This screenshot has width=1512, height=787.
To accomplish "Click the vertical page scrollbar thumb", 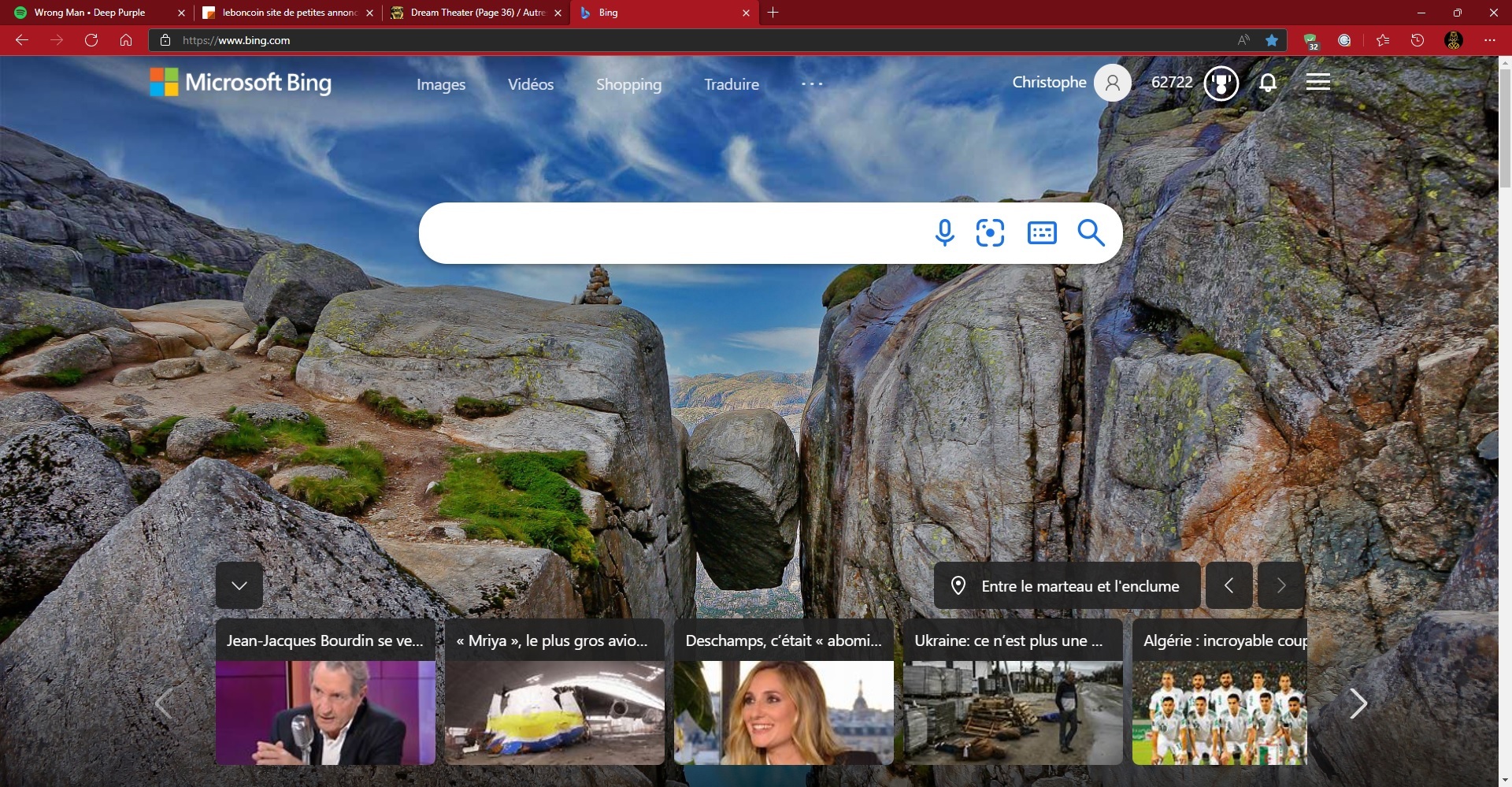I will point(1505,128).
